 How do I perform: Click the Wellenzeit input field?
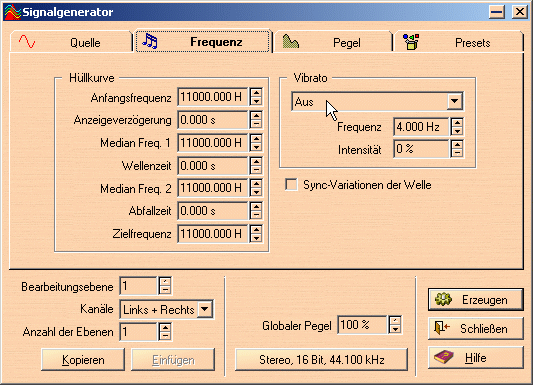212,166
